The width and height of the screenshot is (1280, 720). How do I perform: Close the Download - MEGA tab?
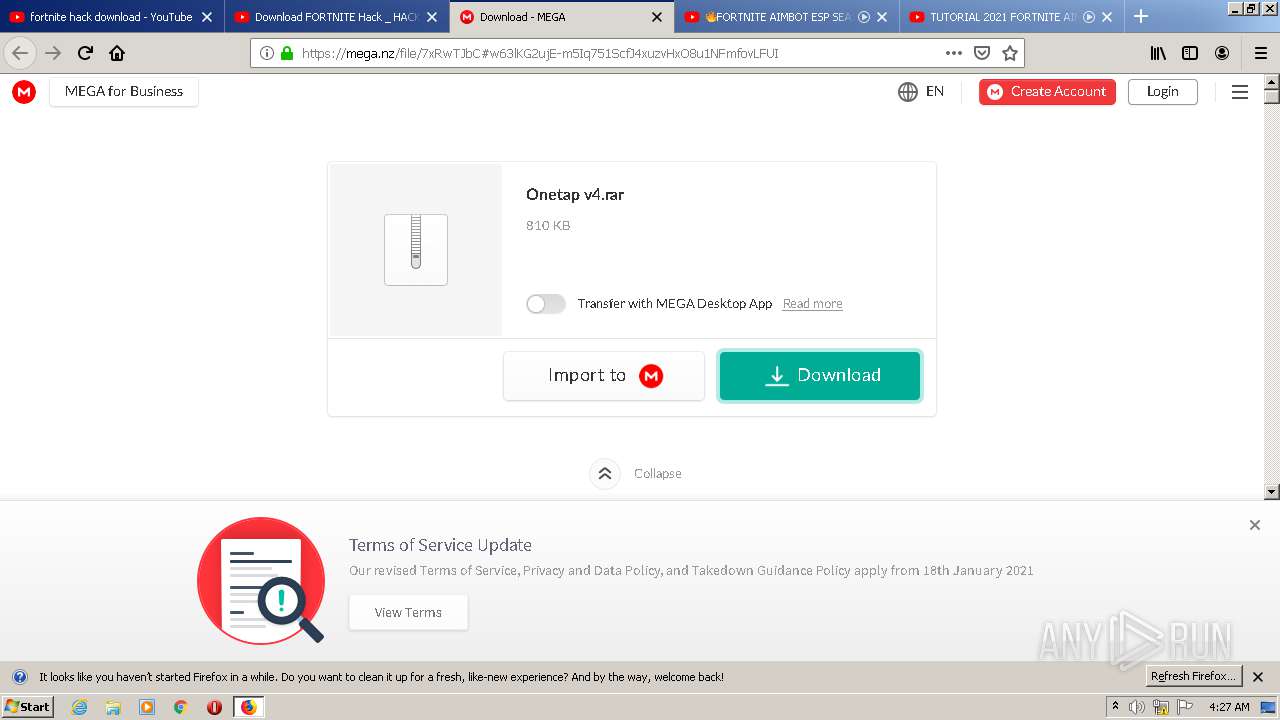point(657,17)
